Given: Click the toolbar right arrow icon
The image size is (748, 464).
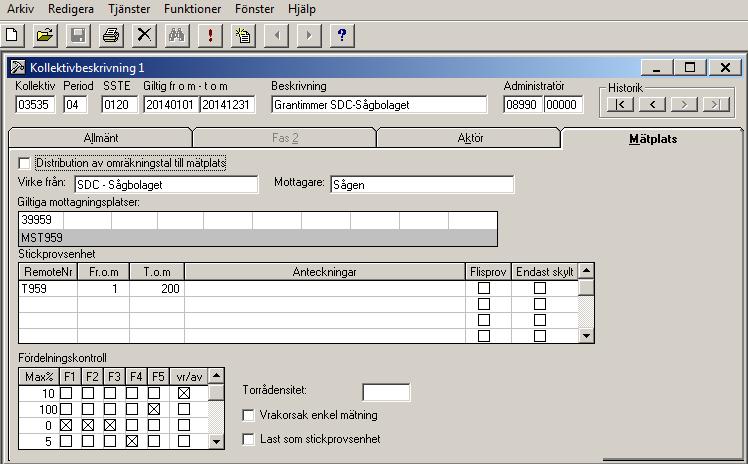Looking at the screenshot, I should [x=309, y=35].
